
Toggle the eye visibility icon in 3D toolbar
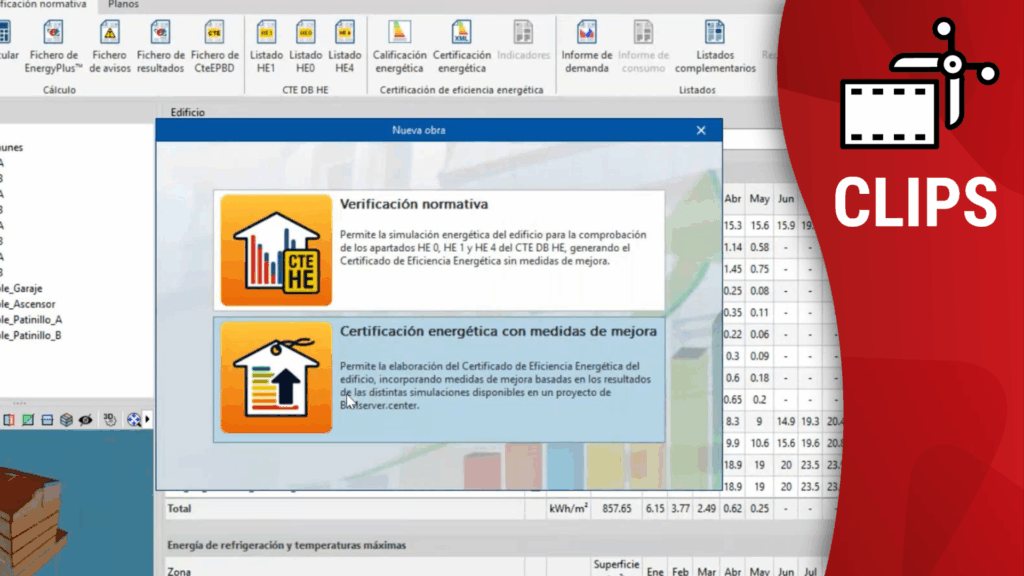[x=86, y=419]
